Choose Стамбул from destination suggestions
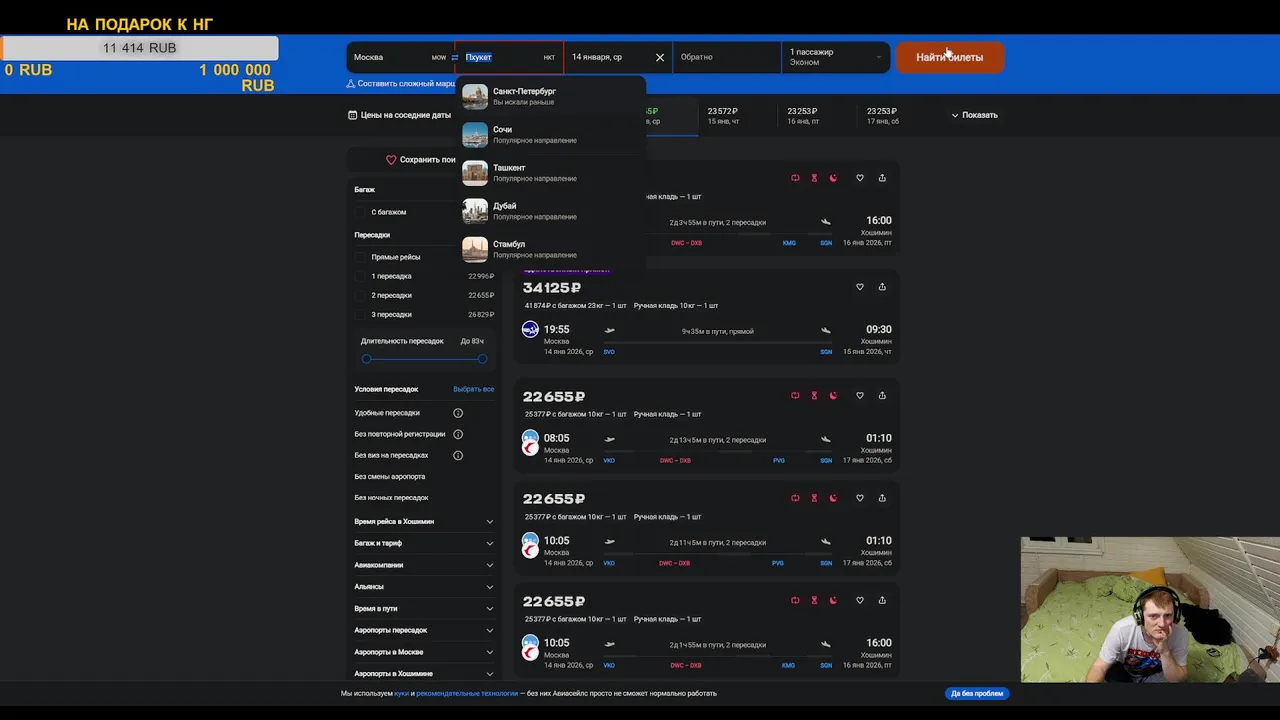1280x720 pixels. click(x=551, y=249)
